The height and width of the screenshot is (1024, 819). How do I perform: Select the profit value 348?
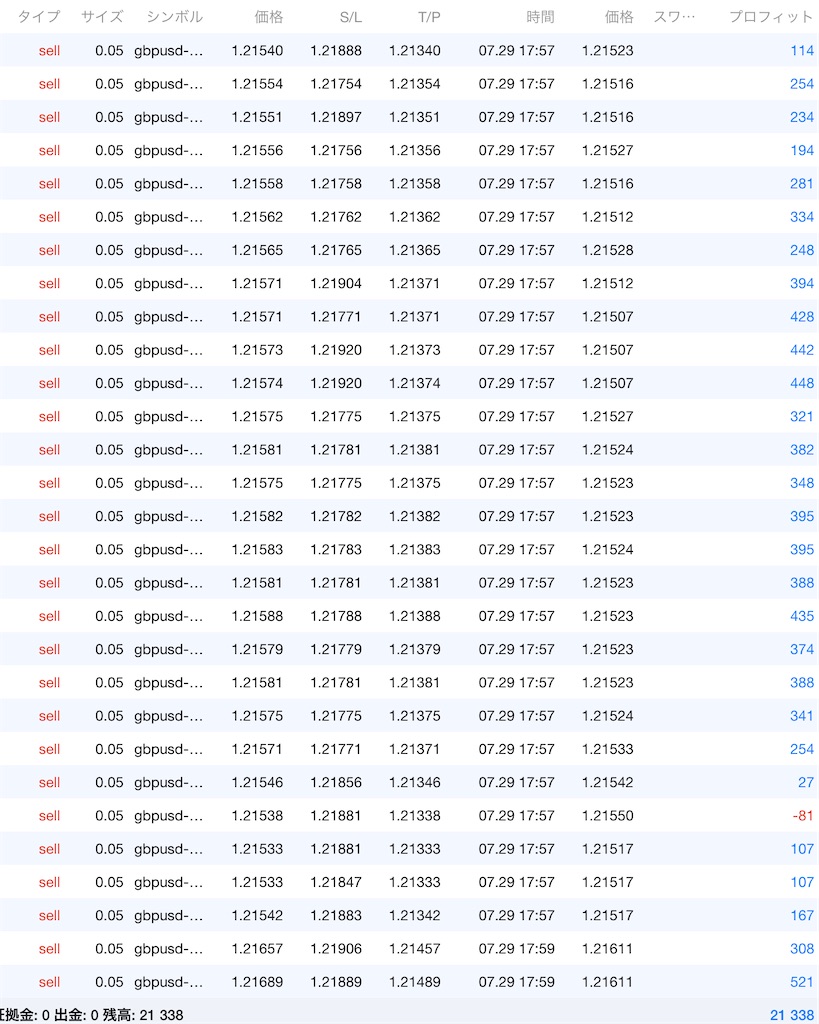(802, 483)
